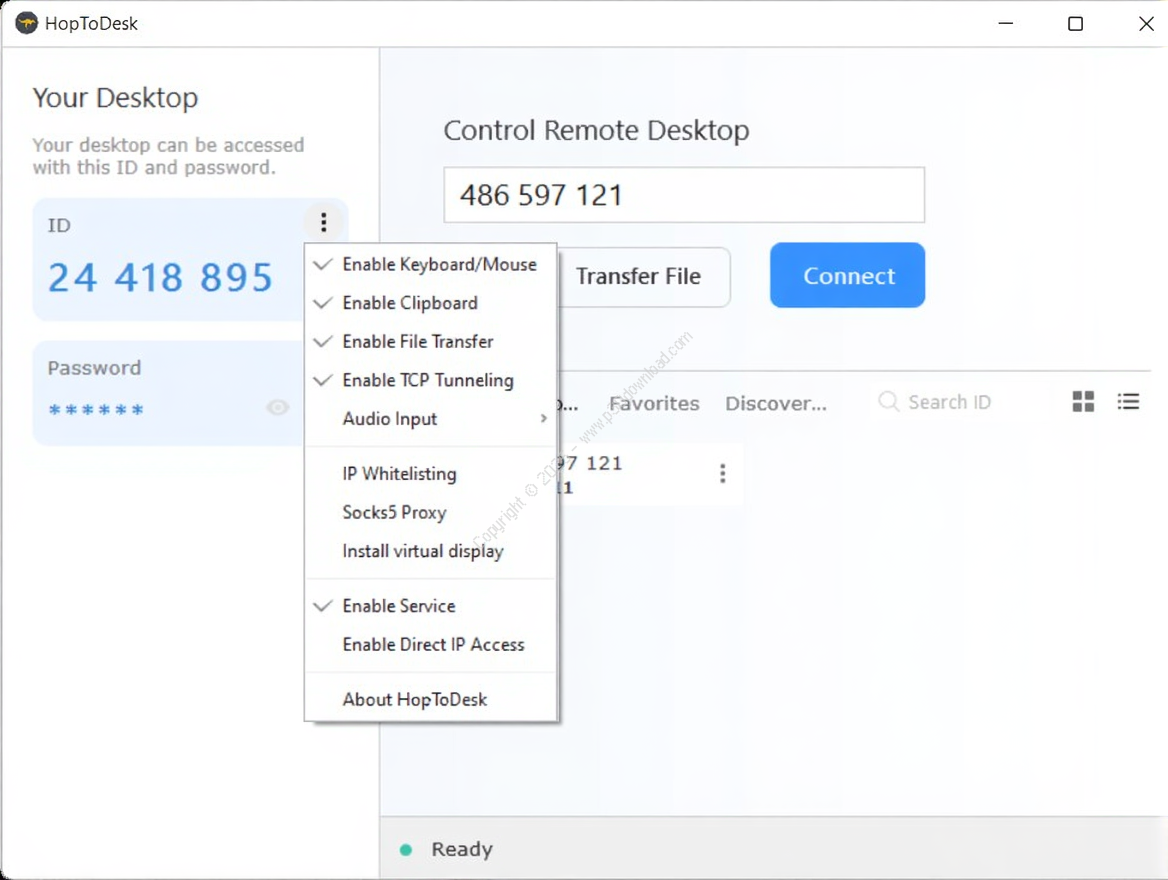The image size is (1168, 880).
Task: Switch to list view layout
Action: (1128, 402)
